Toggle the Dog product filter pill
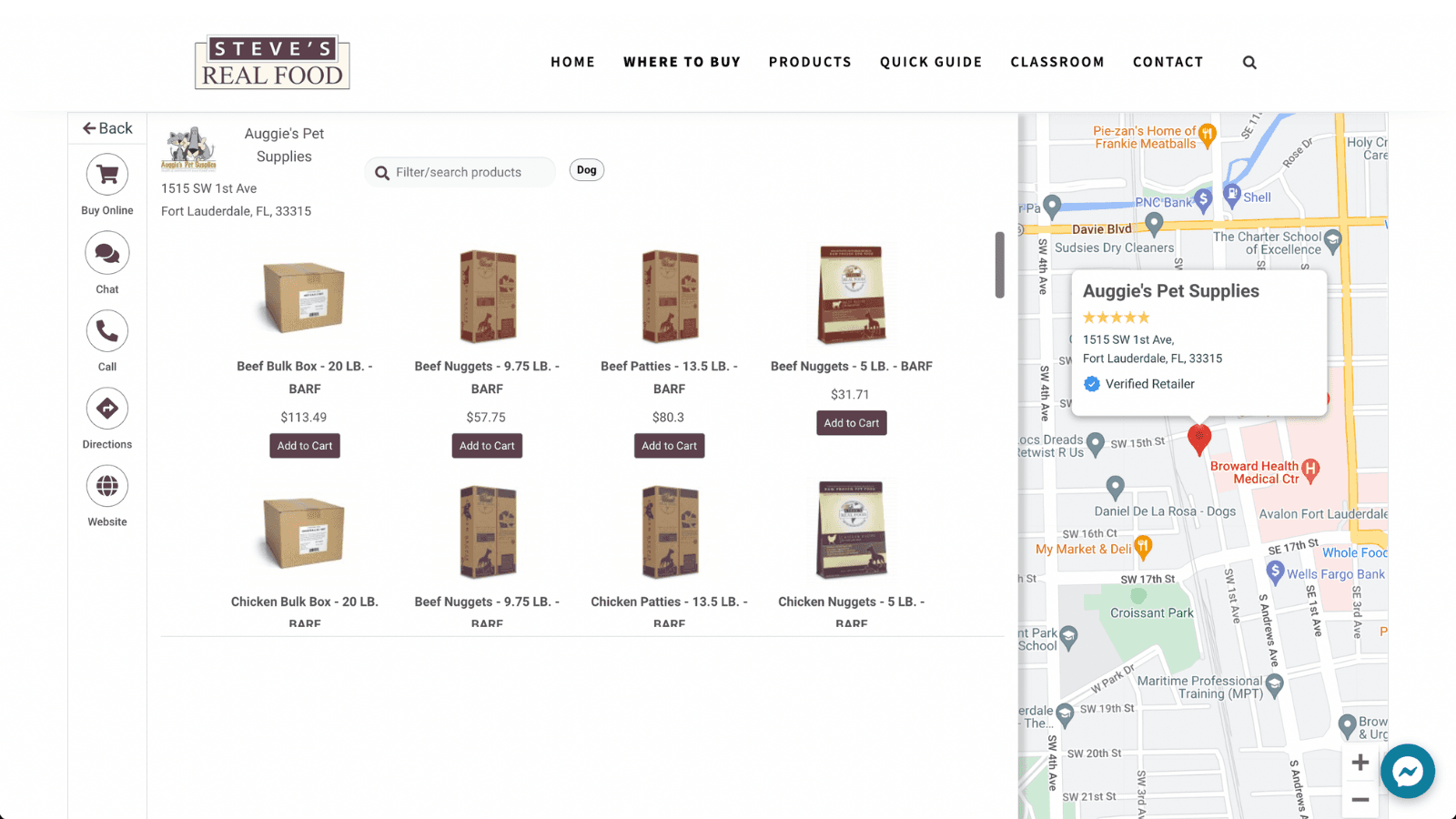Viewport: 1456px width, 819px height. pos(586,169)
